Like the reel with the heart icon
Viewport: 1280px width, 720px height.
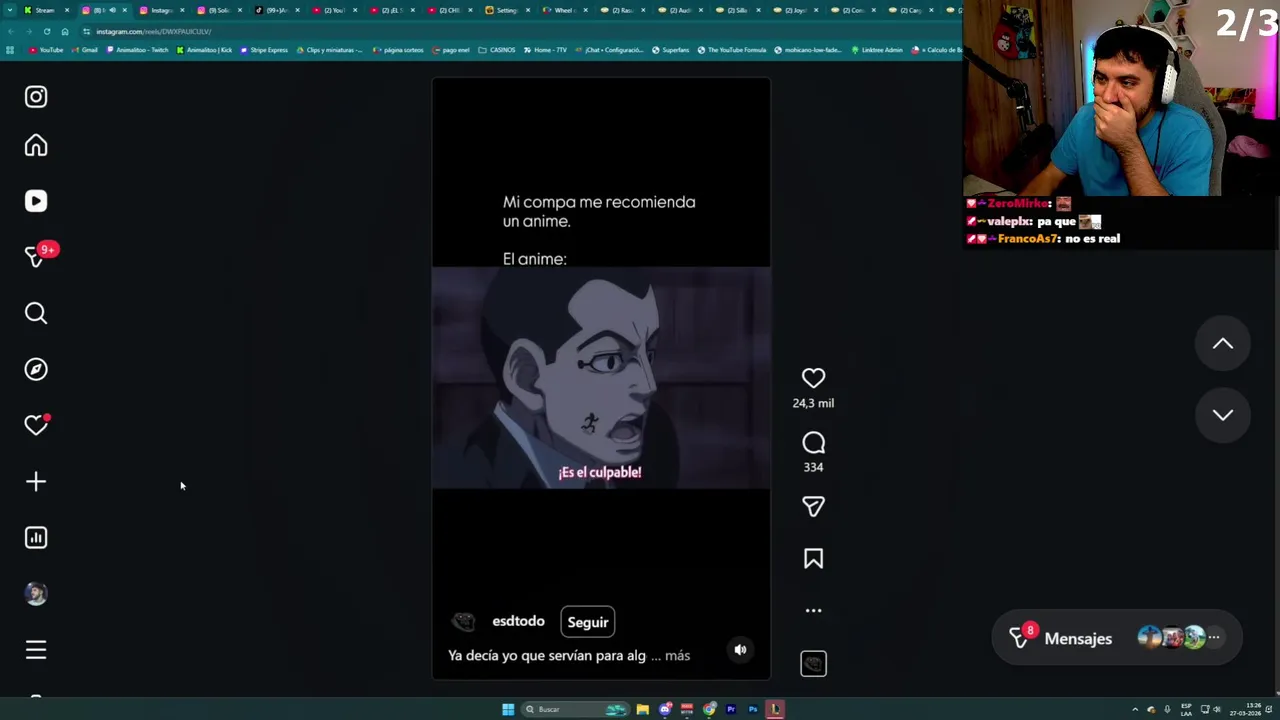[x=813, y=378]
